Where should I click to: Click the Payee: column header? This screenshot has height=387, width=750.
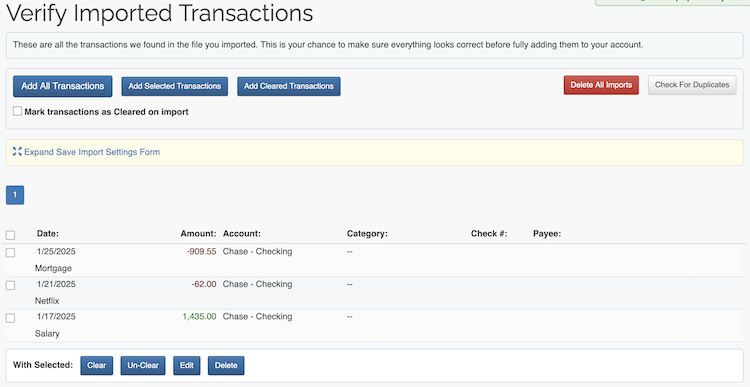point(547,234)
